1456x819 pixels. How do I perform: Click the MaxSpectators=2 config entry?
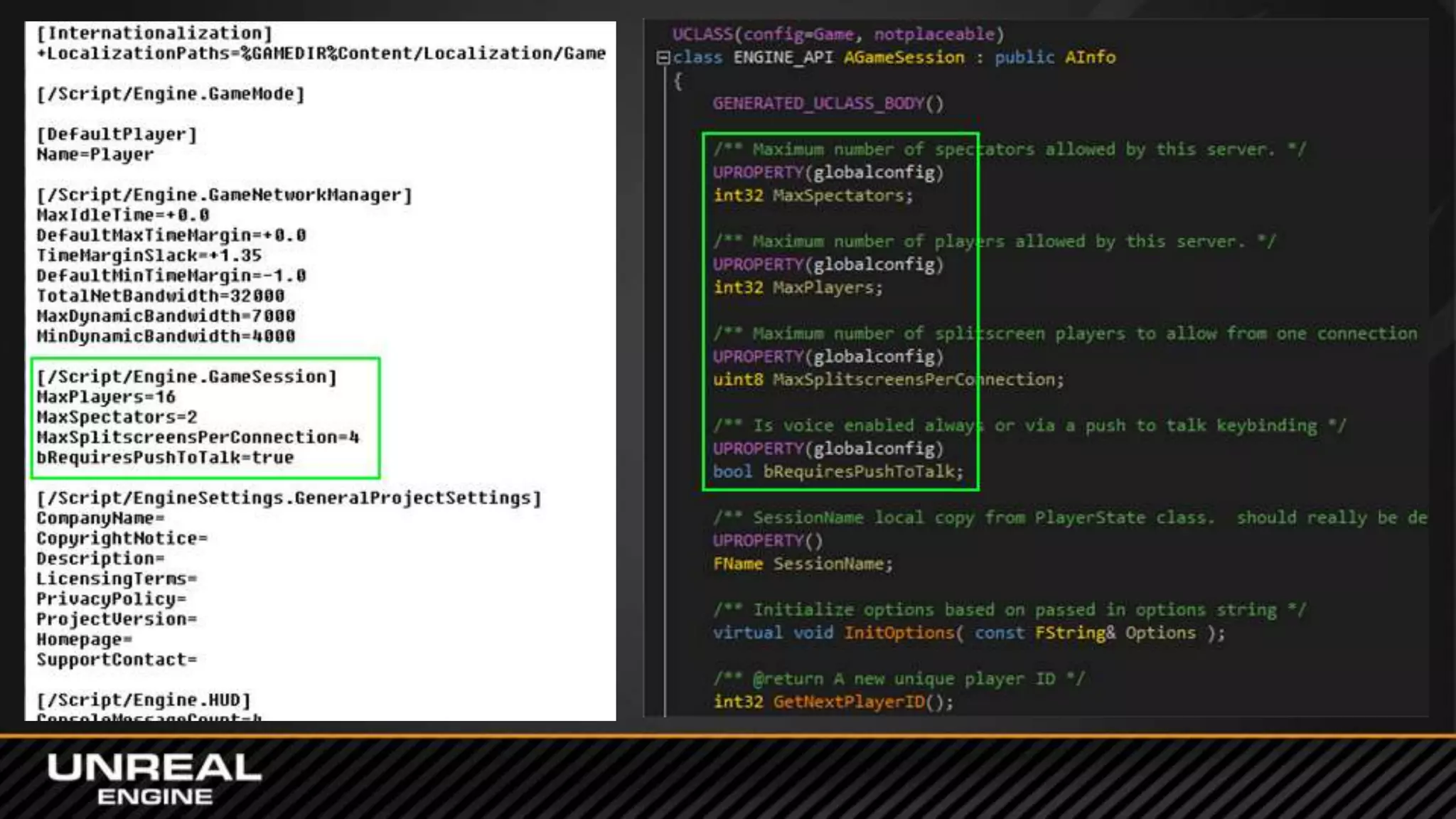click(117, 417)
